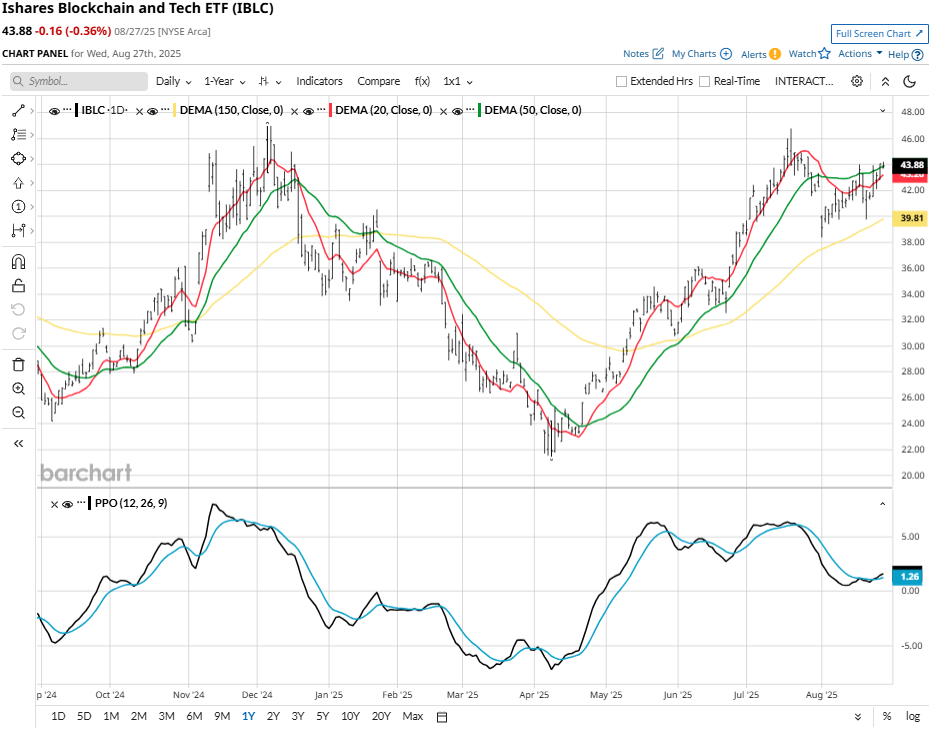Zoom in on the chart
This screenshot has width=949, height=737.
coord(18,388)
